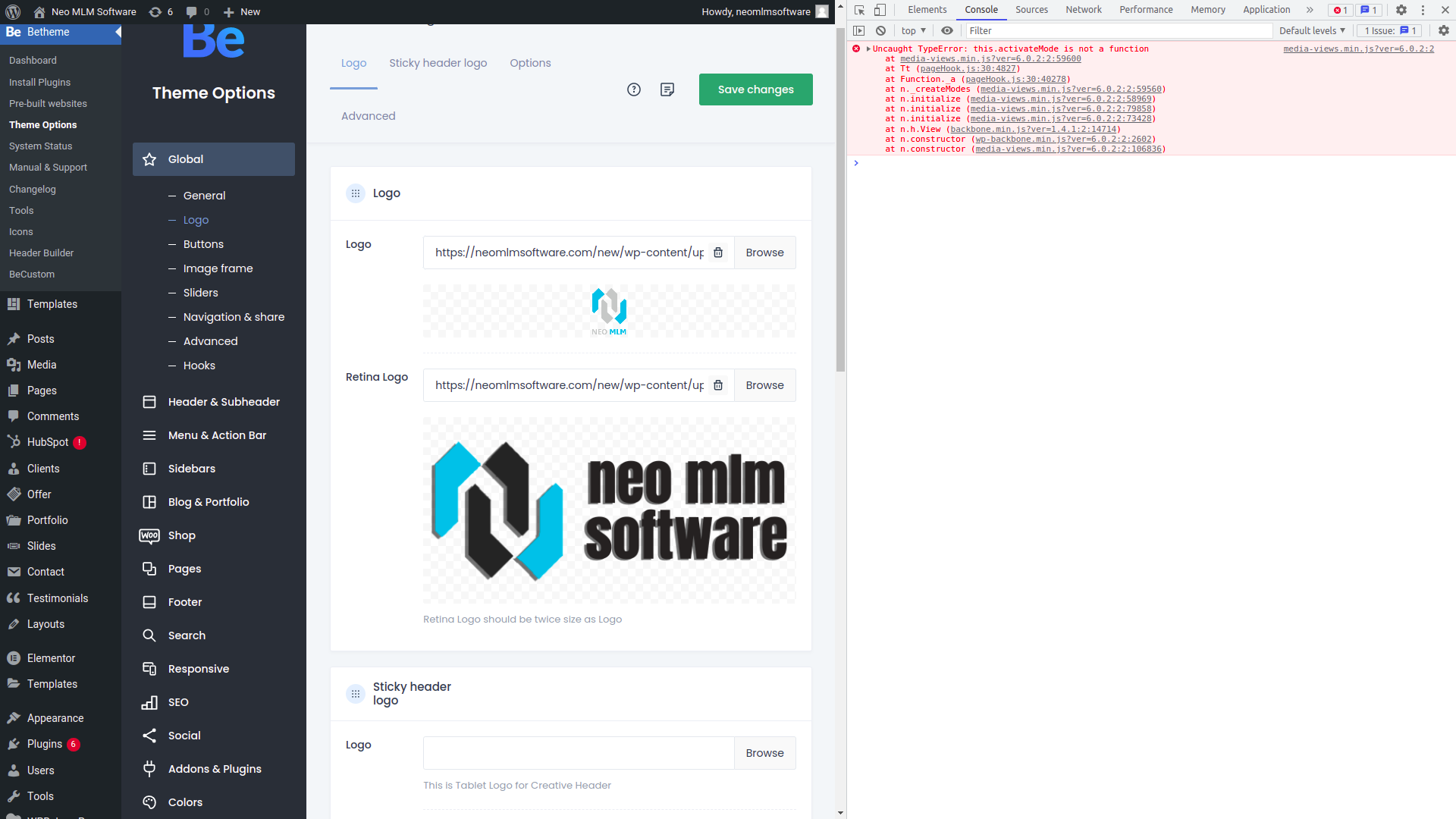Click the Elementor icon in sidebar
1456x819 pixels.
[14, 658]
